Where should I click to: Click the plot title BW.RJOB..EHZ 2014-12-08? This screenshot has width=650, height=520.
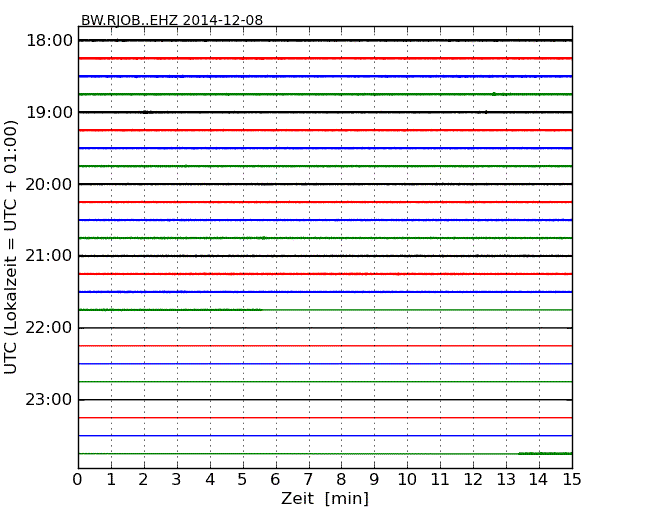(172, 20)
